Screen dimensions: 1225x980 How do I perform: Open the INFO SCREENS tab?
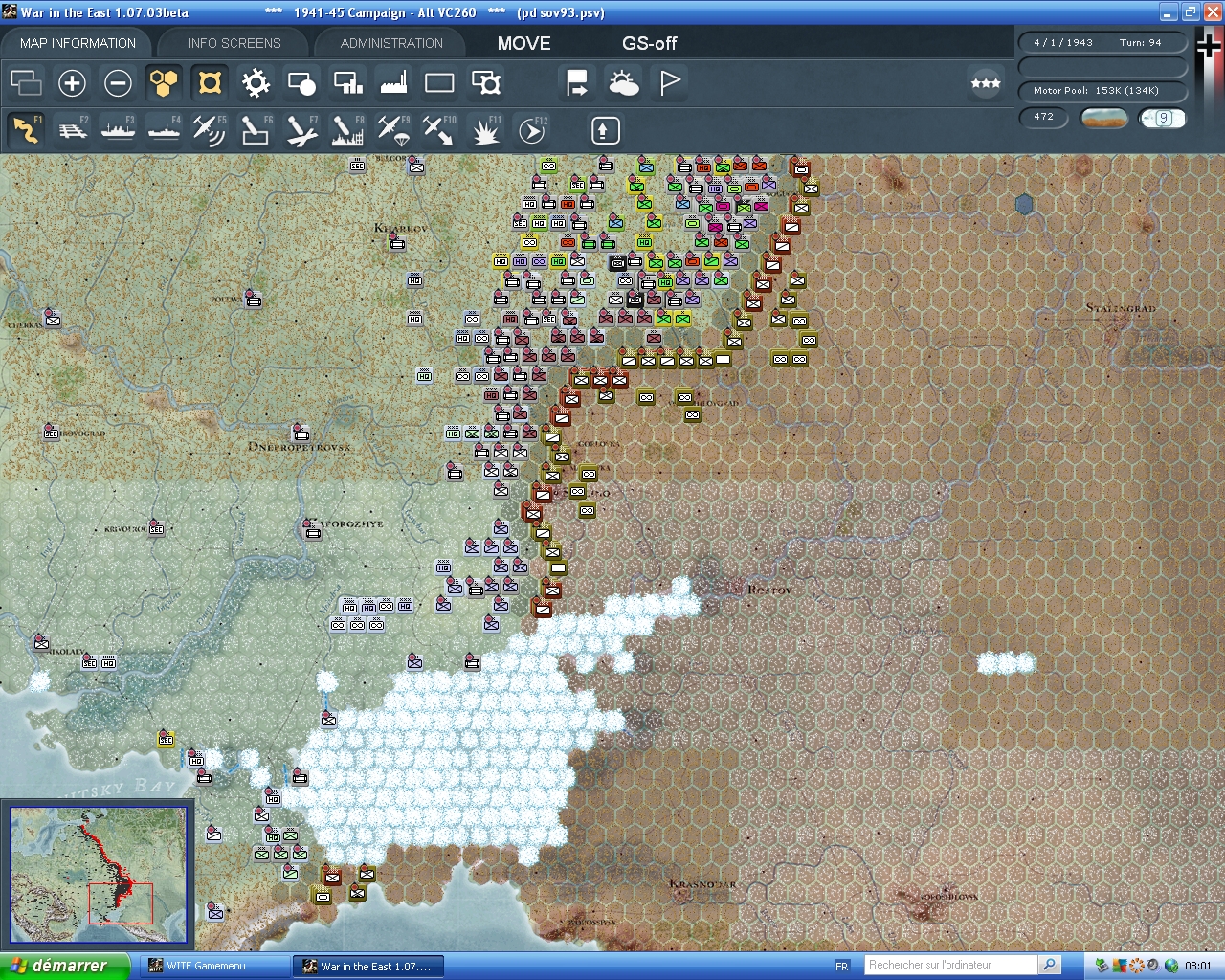pyautogui.click(x=234, y=43)
